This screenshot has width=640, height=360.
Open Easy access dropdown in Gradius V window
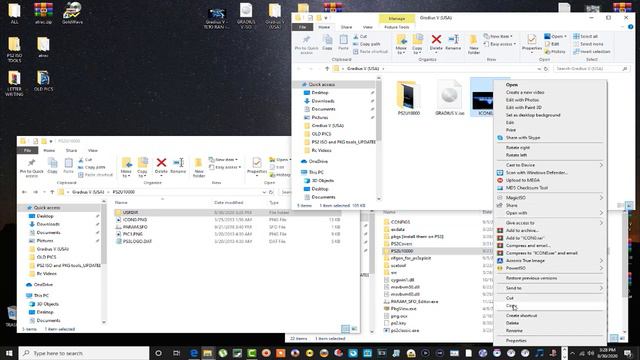500,44
